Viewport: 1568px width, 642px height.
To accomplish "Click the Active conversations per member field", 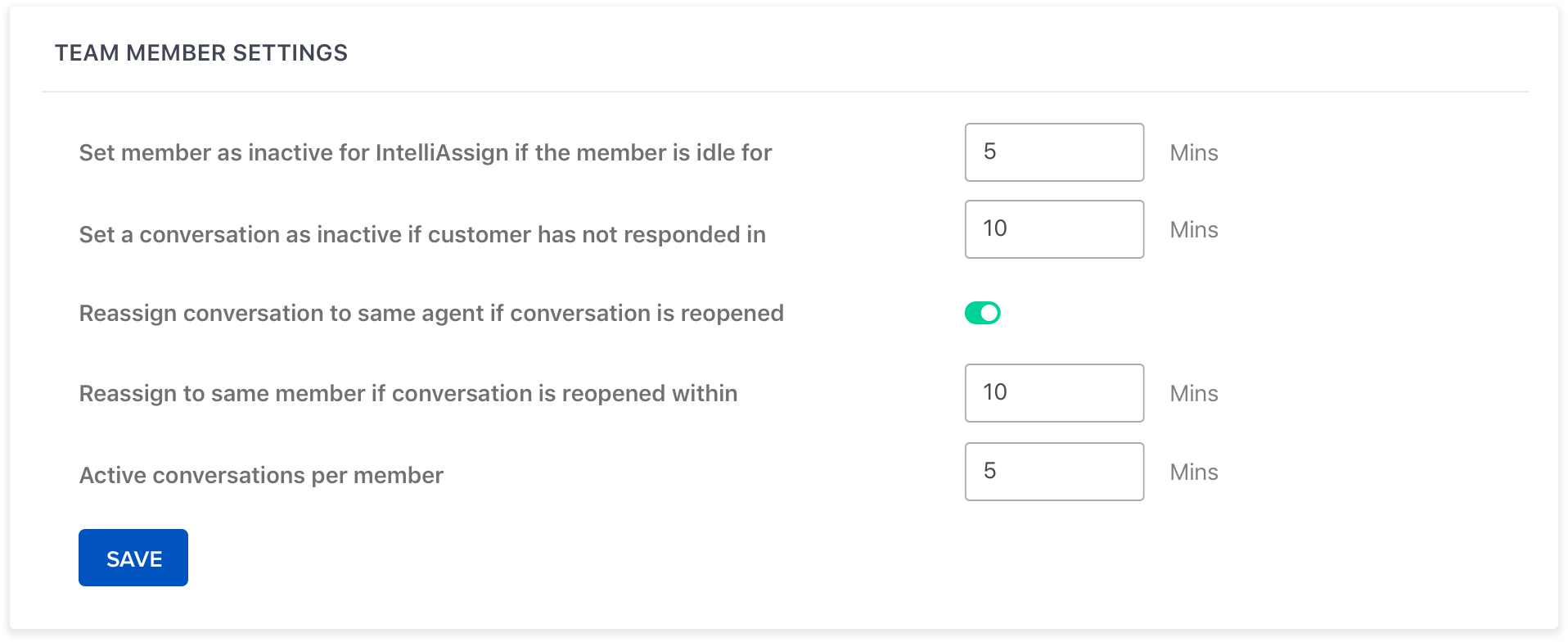I will pyautogui.click(x=1054, y=472).
